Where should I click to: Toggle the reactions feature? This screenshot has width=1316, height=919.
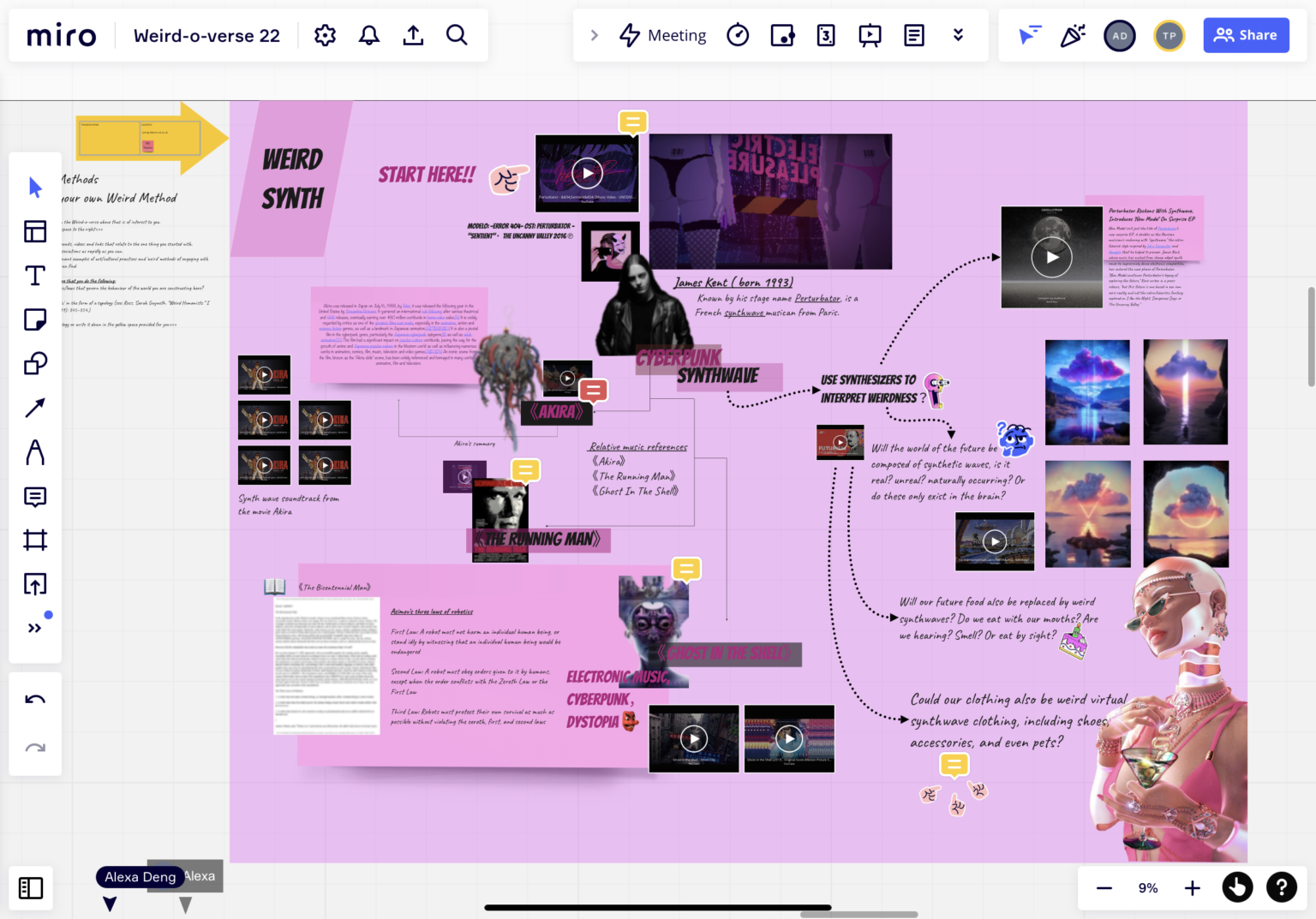click(1073, 35)
